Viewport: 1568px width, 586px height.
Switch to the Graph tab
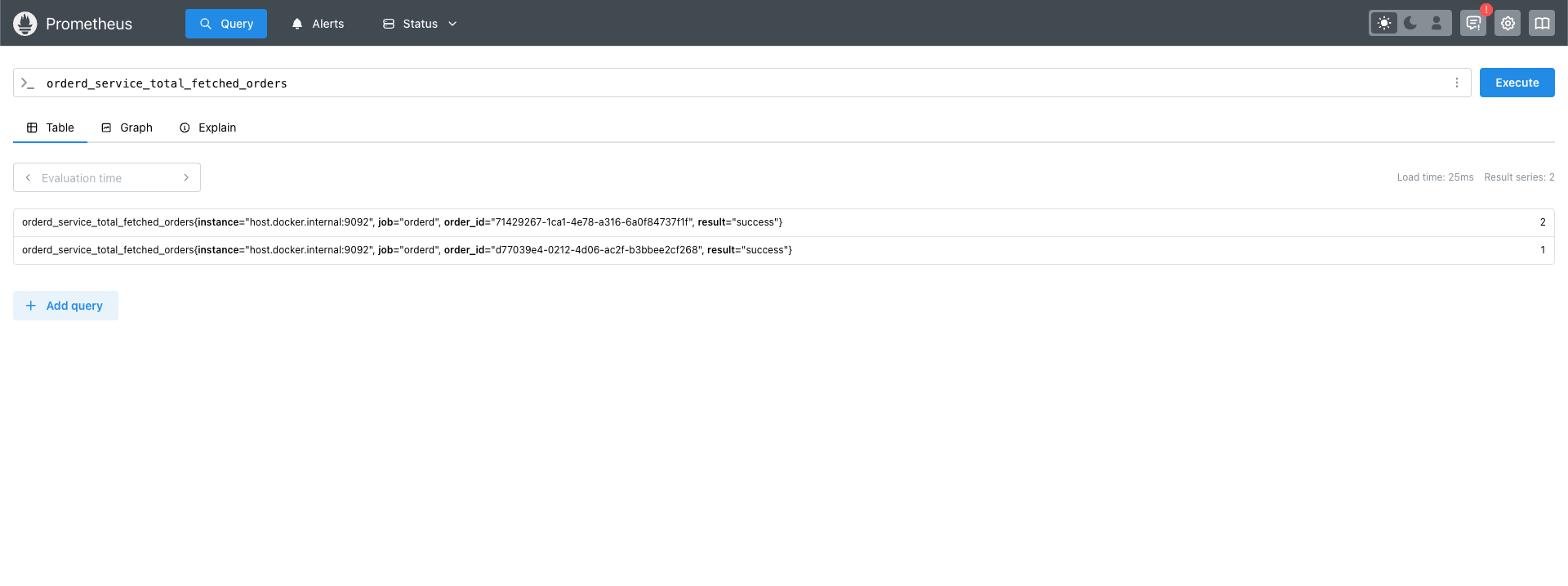[127, 127]
